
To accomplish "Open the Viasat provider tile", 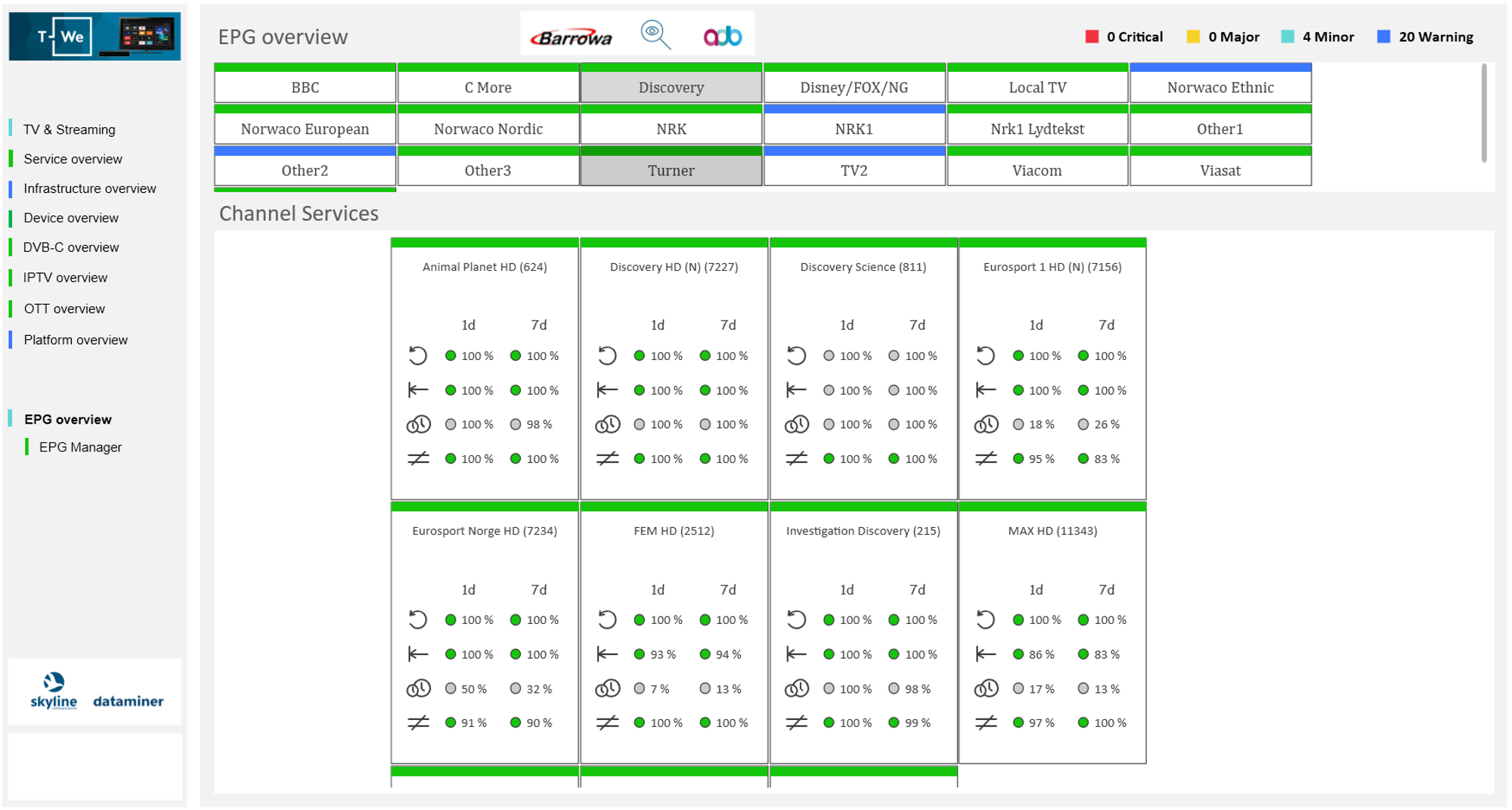I will click(1220, 166).
